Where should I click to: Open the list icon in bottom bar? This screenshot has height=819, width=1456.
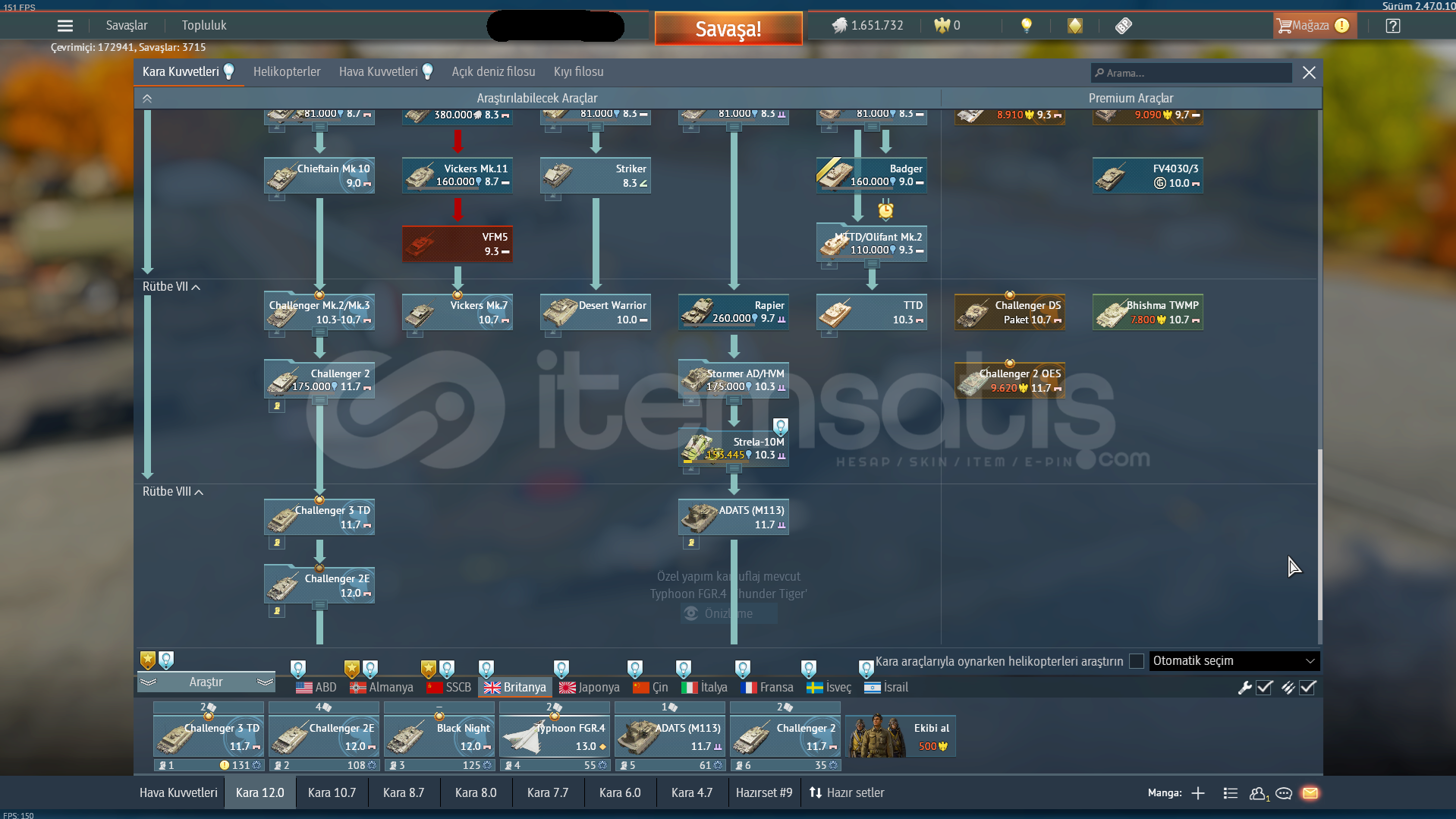1231,793
